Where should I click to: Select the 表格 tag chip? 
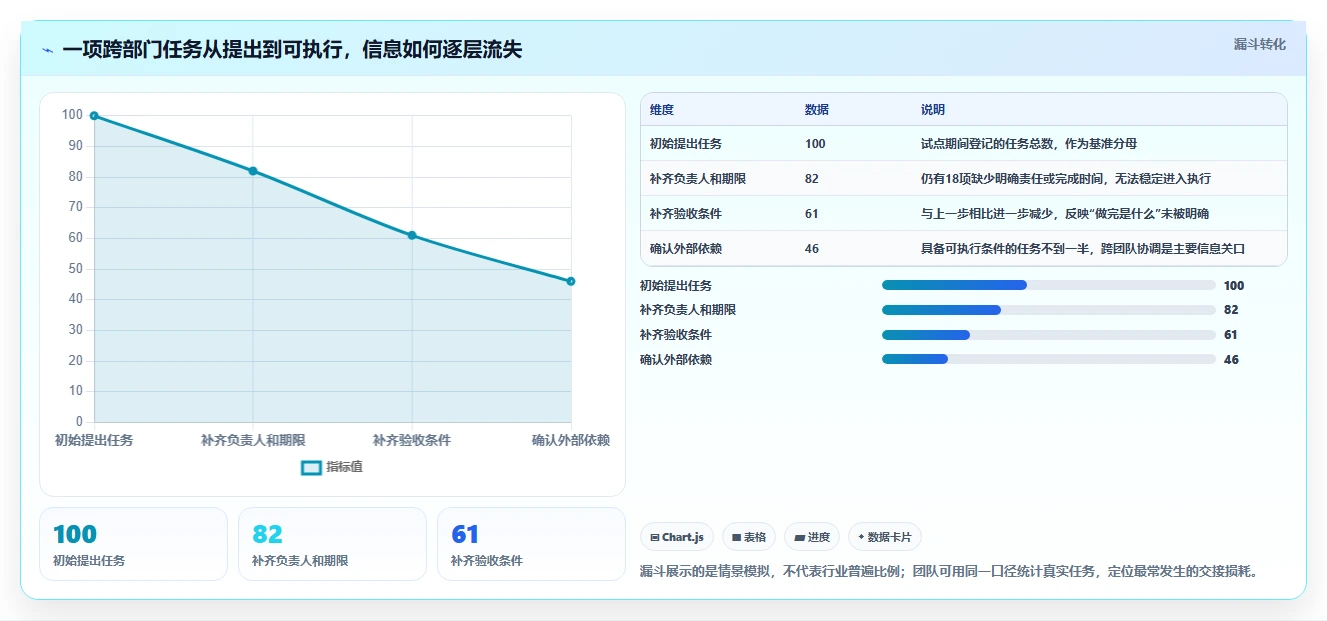click(x=749, y=537)
